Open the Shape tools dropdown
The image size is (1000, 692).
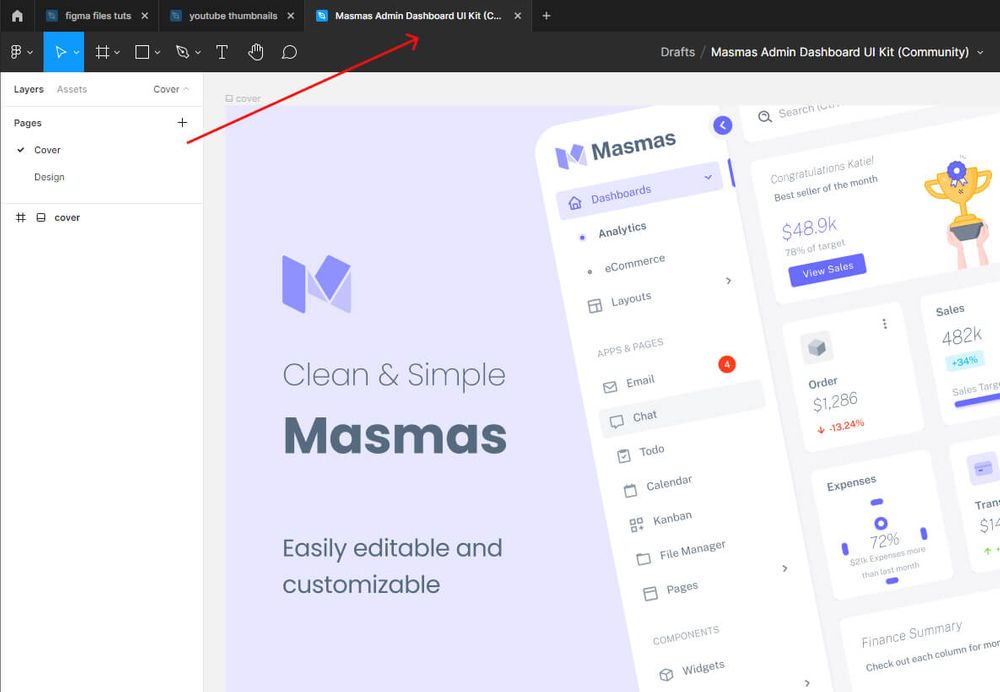[x=156, y=51]
